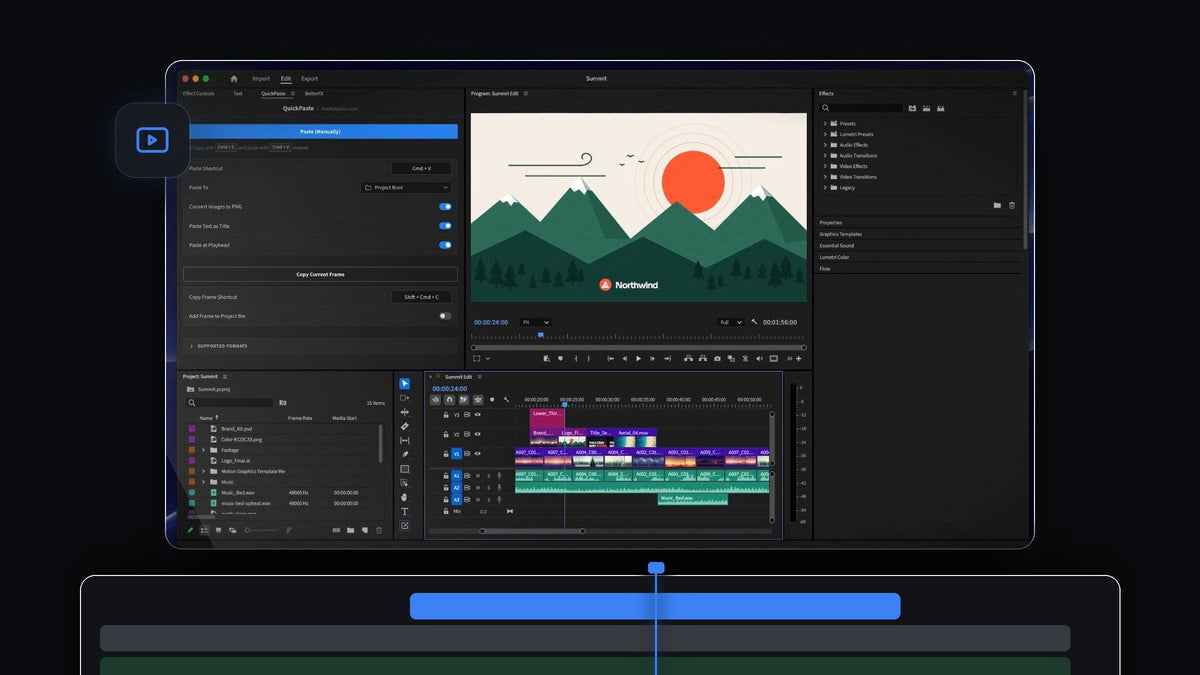Viewport: 1200px width, 675px height.
Task: Open the Full playback resolution dropdown
Action: pyautogui.click(x=731, y=322)
